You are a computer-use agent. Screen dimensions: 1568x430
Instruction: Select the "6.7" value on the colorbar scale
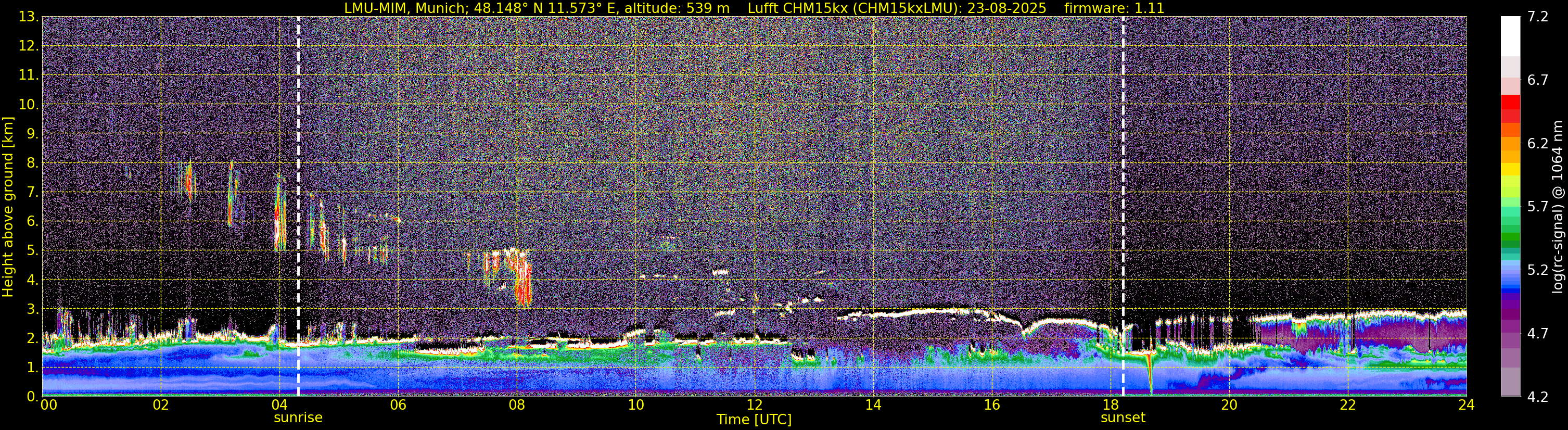pyautogui.click(x=1538, y=80)
